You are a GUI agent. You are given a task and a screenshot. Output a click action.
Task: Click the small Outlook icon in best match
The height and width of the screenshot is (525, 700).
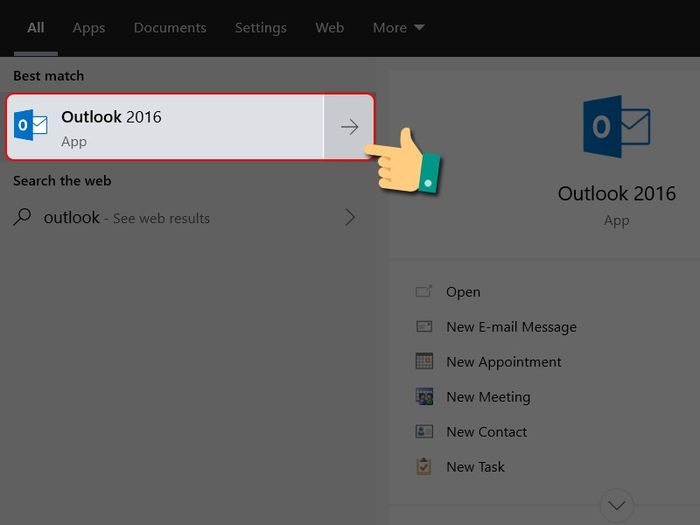(x=30, y=125)
